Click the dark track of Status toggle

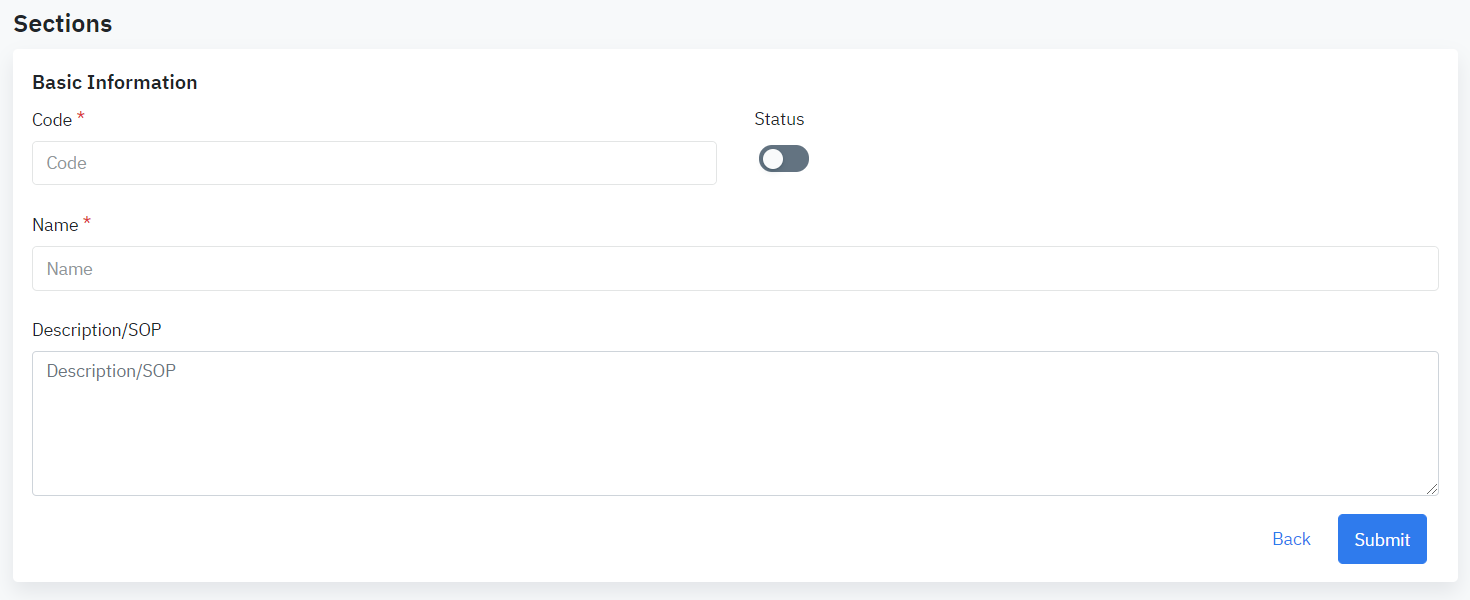(797, 159)
